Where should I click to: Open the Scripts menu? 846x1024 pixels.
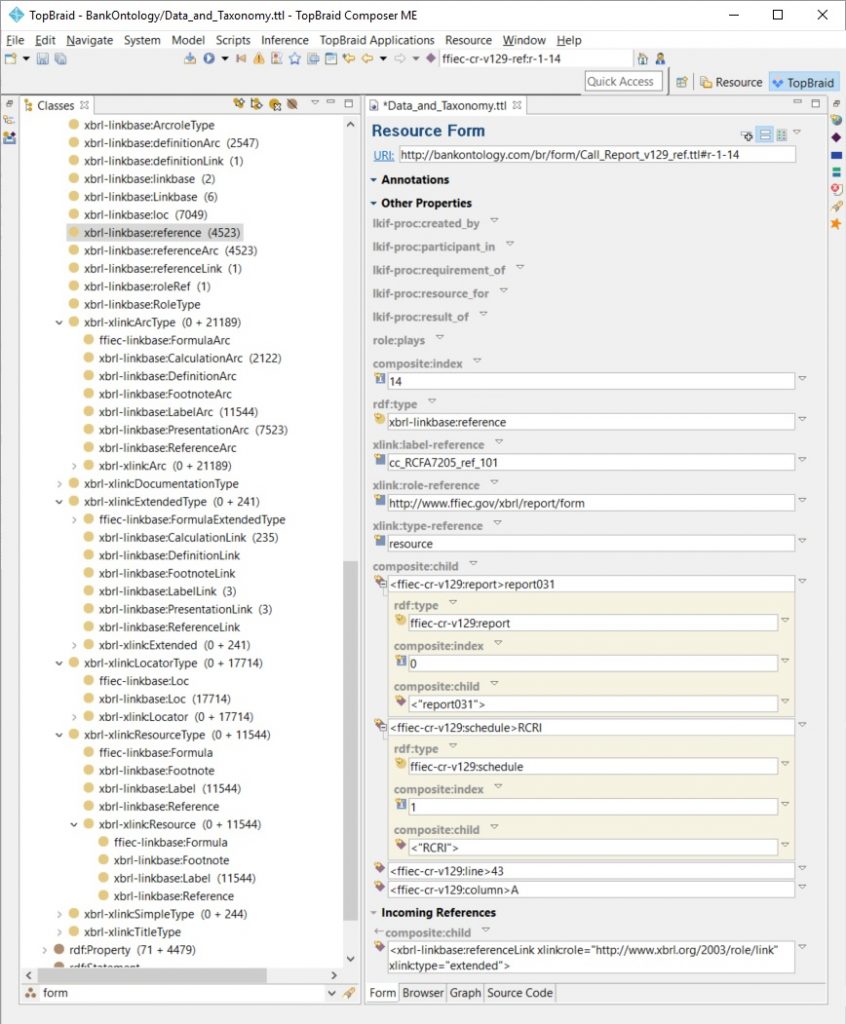coord(233,40)
